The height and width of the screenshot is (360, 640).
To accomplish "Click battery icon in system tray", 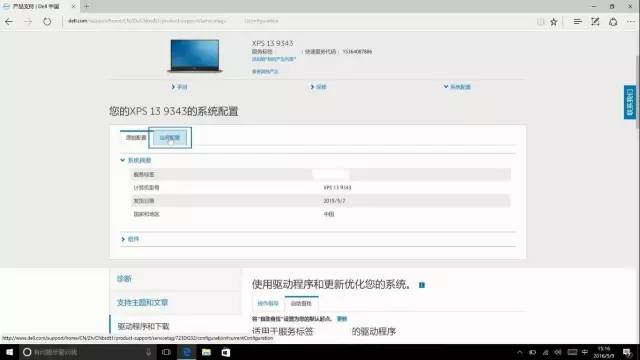I will click(x=532, y=352).
